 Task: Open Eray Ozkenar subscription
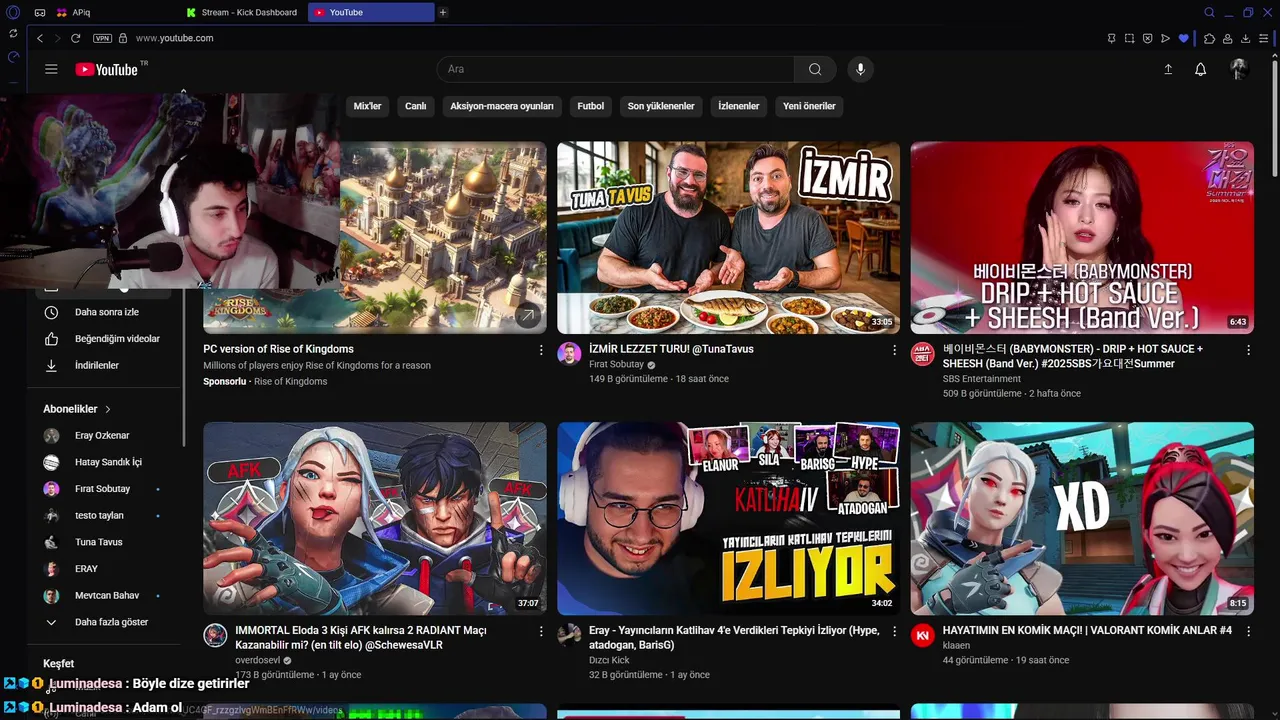click(x=106, y=436)
